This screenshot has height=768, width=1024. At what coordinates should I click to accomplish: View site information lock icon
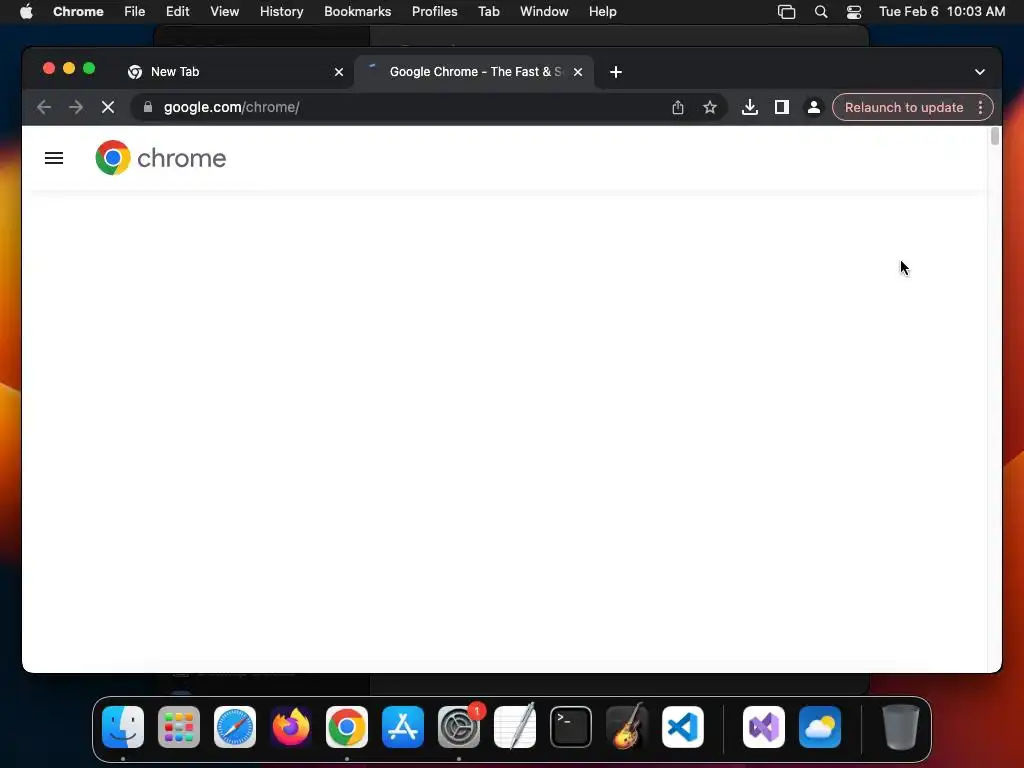(148, 107)
